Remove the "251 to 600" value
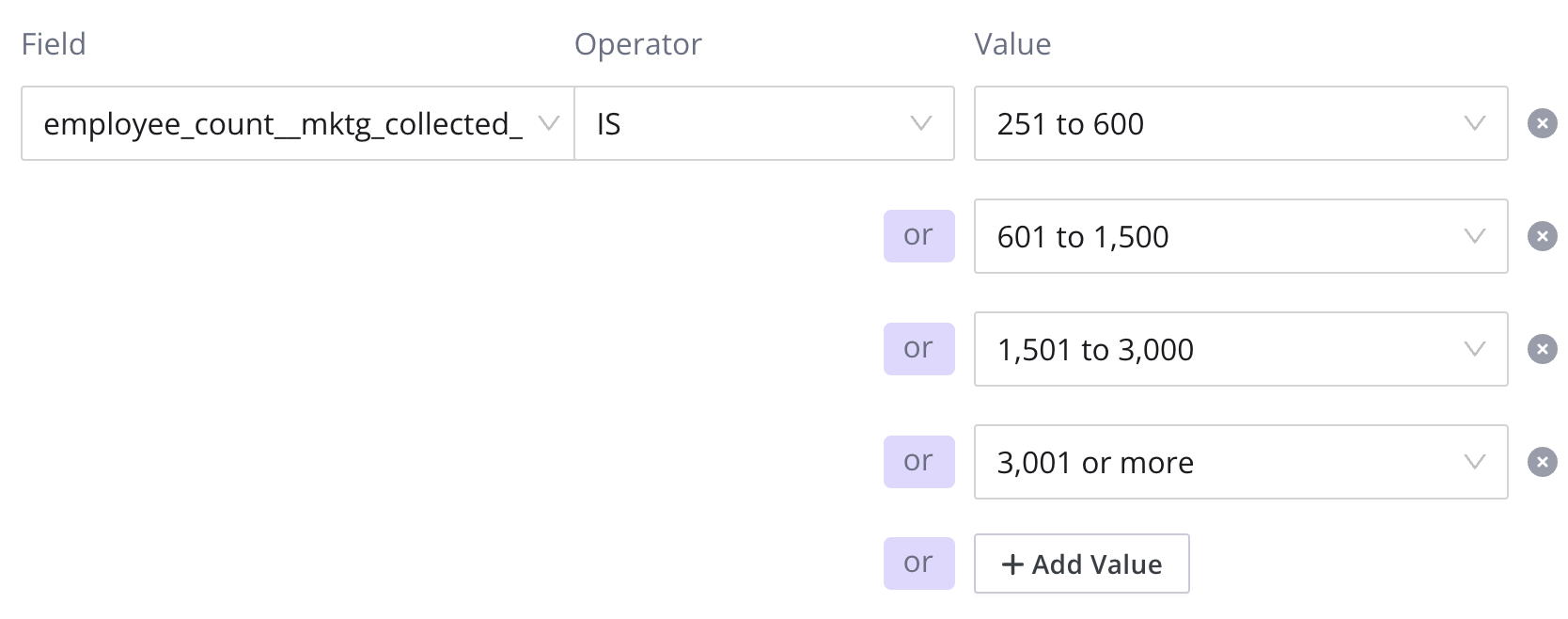The image size is (1568, 619). click(1542, 123)
